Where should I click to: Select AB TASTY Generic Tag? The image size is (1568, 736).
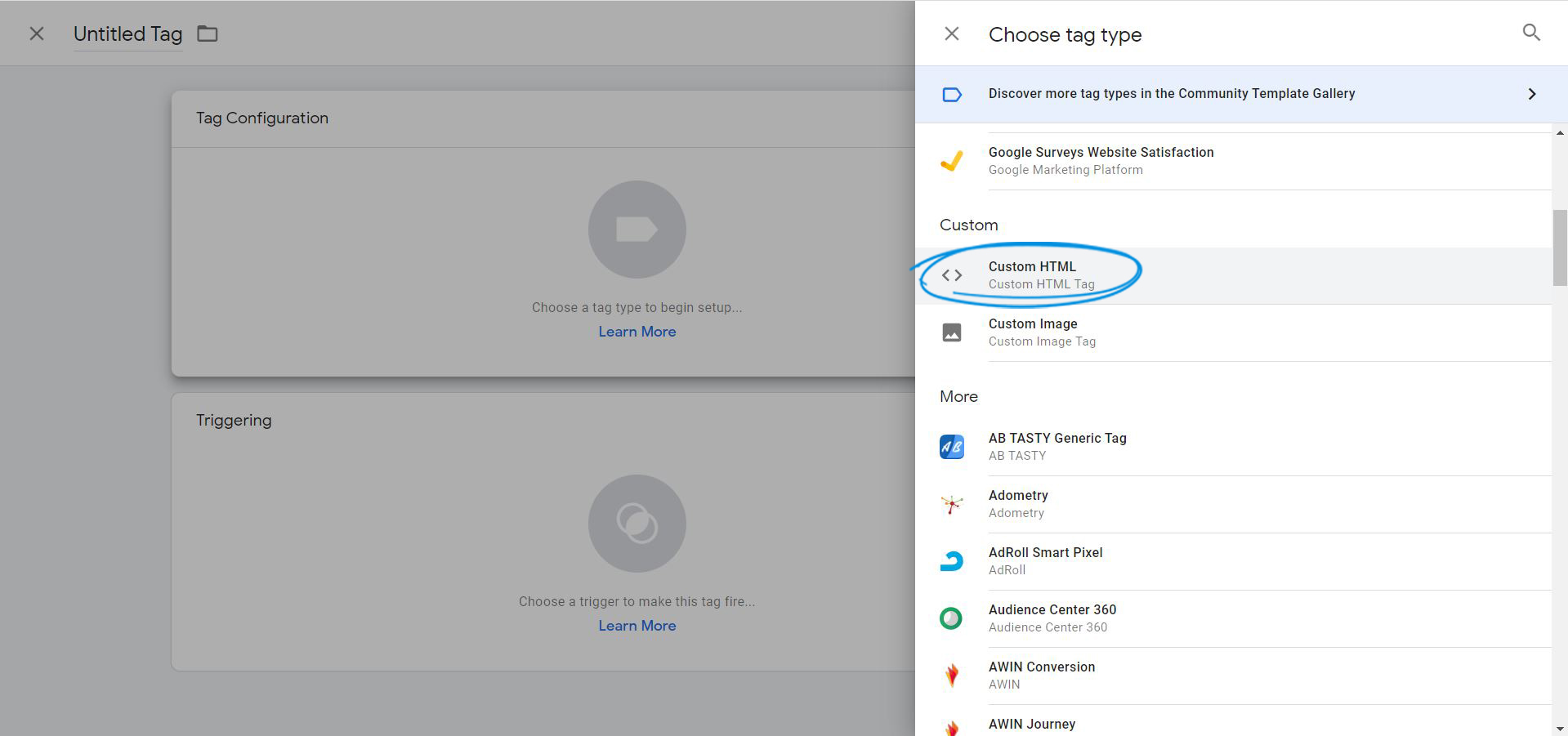[1233, 447]
